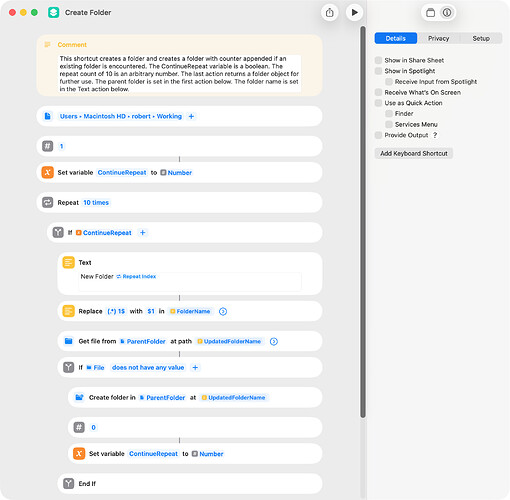Add condition plus after does not have any value
The height and width of the screenshot is (500, 510).
coord(195,367)
